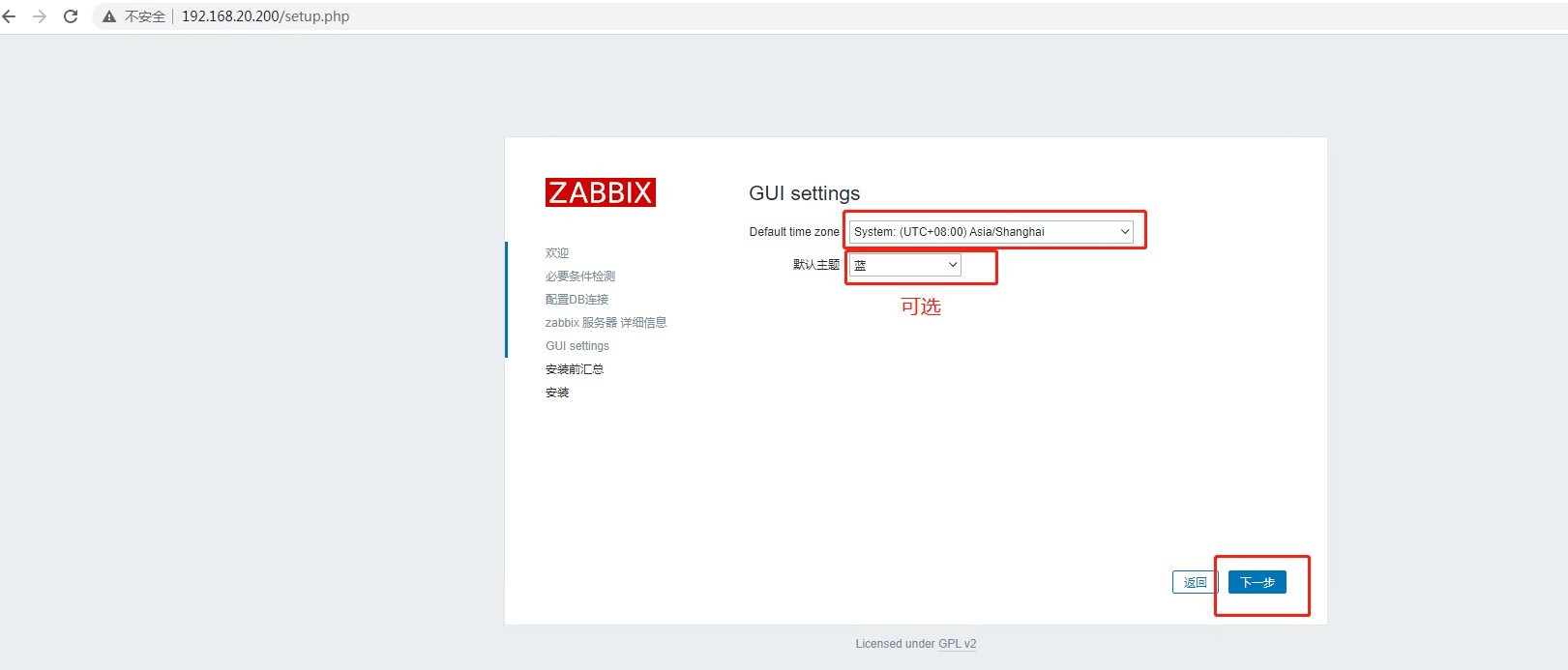1568x670 pixels.
Task: Click the 下一步 button
Action: point(1257,582)
